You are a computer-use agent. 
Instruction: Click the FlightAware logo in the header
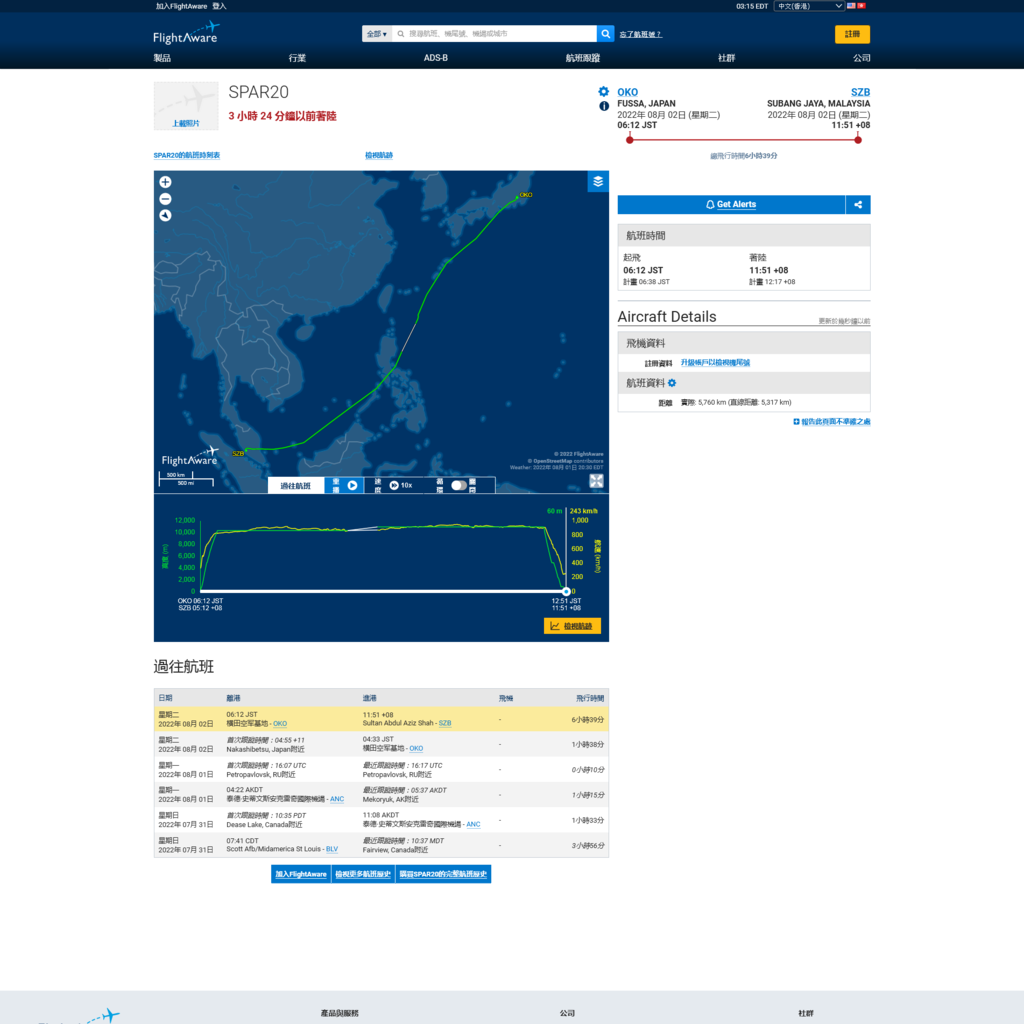(x=186, y=33)
